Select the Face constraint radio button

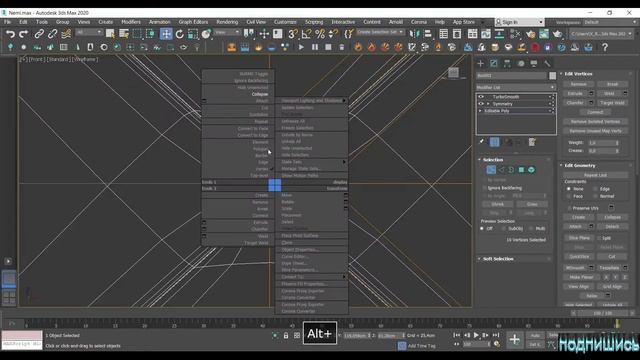coord(569,196)
